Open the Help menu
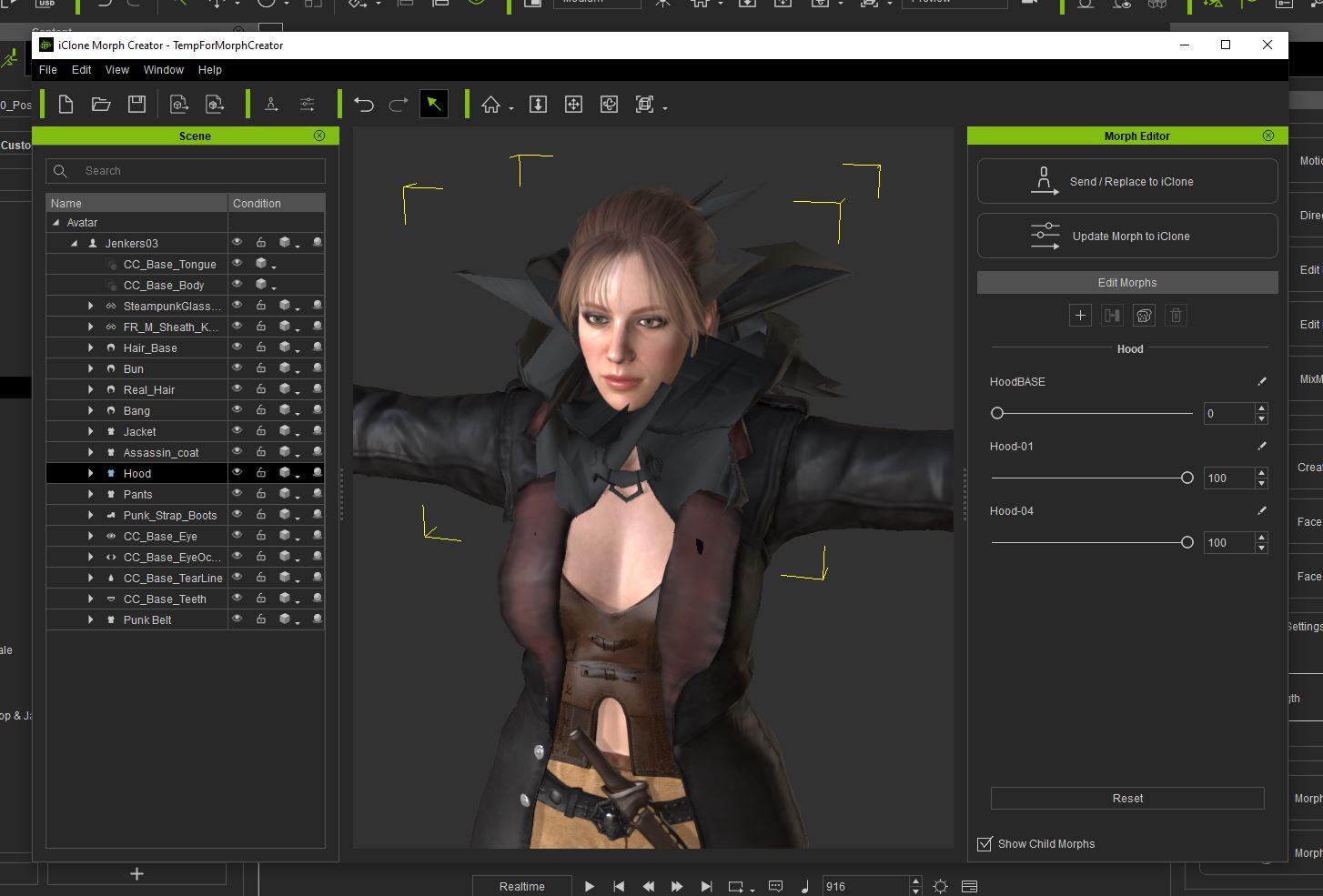This screenshot has height=896, width=1323. tap(210, 70)
